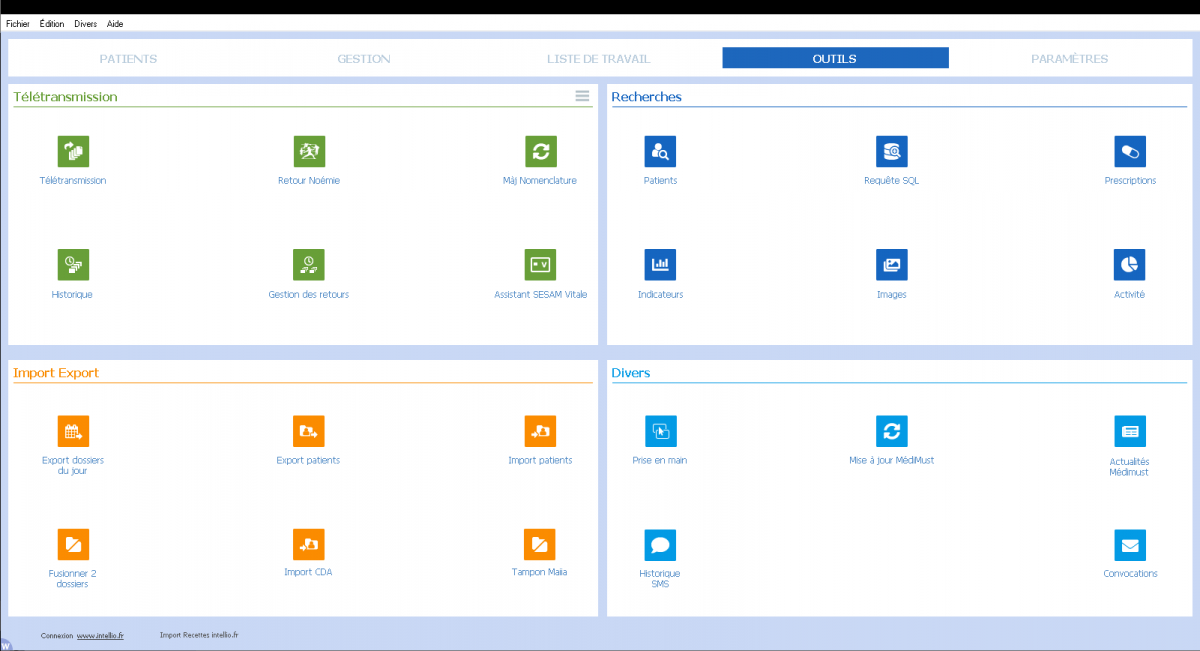This screenshot has height=651, width=1200.
Task: Open the Télétransmission tool icon
Action: (x=73, y=151)
